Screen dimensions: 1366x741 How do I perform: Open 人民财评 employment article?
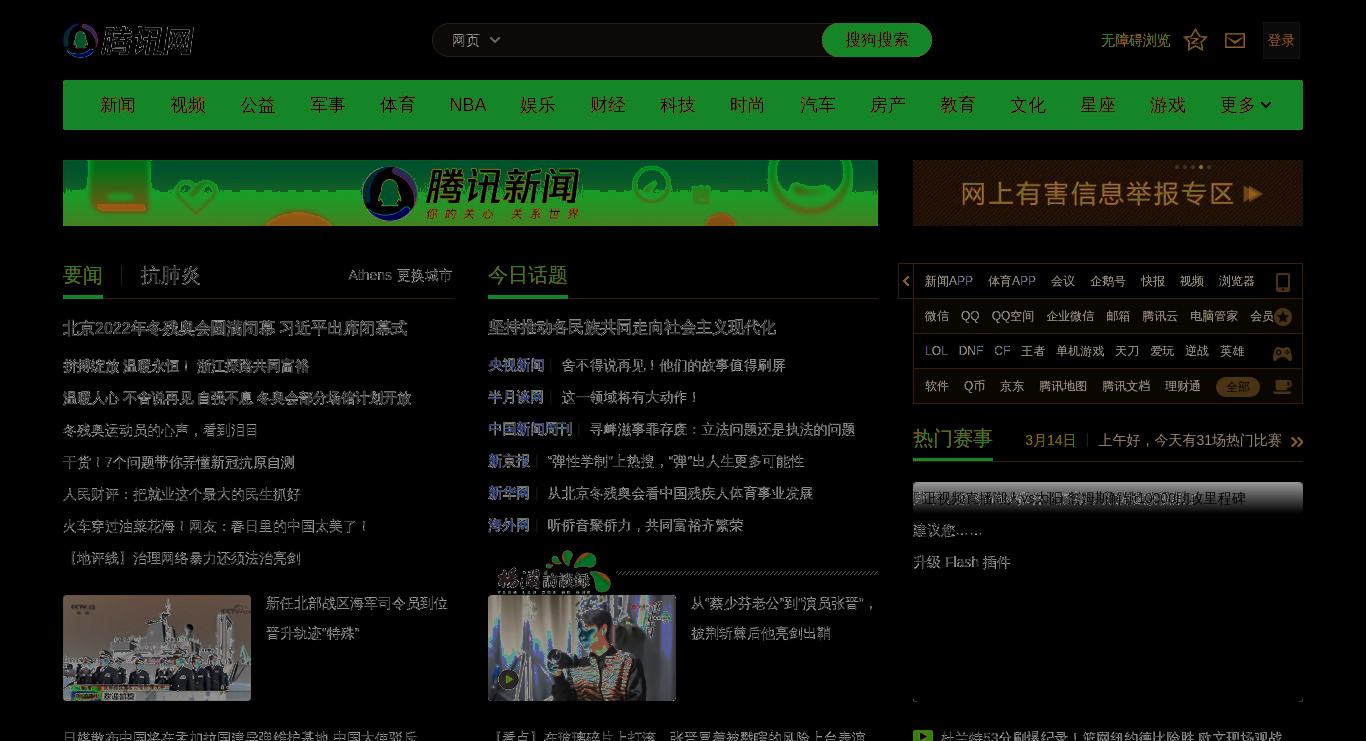point(182,494)
